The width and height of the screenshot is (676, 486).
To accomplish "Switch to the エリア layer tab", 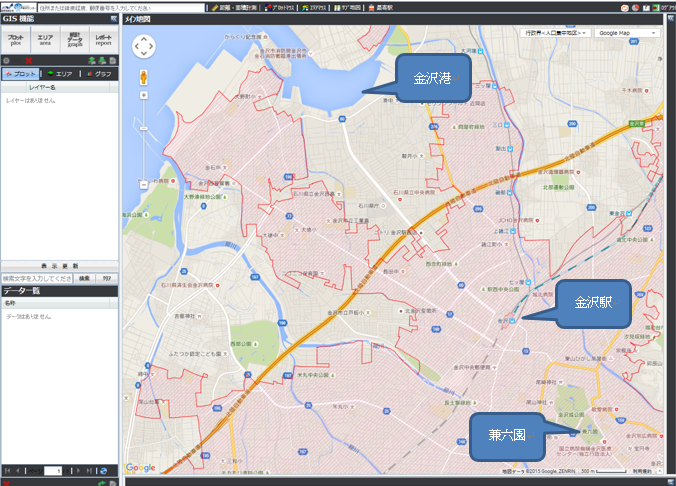I will [x=60, y=74].
